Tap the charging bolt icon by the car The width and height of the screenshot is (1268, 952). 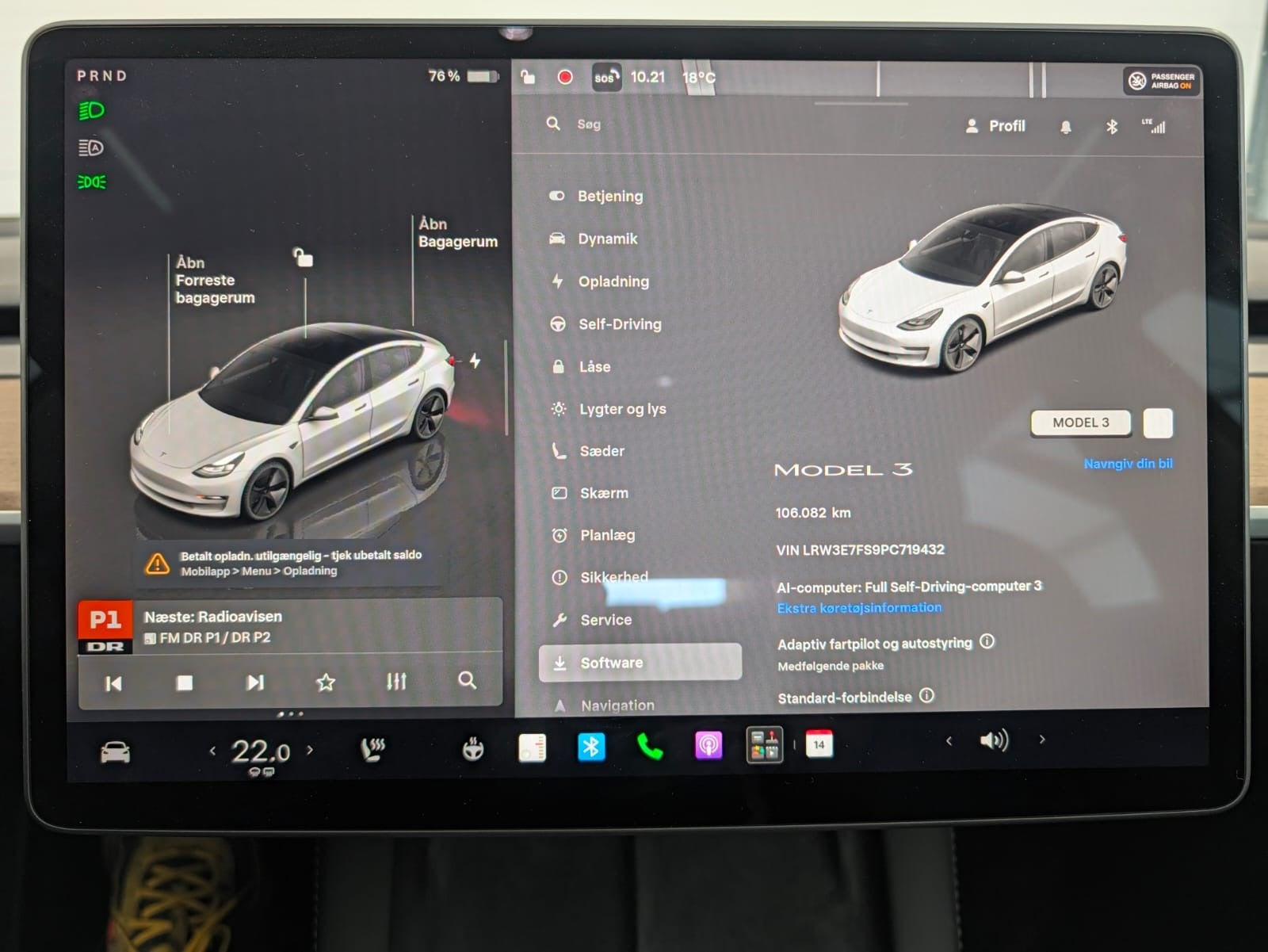tap(475, 361)
